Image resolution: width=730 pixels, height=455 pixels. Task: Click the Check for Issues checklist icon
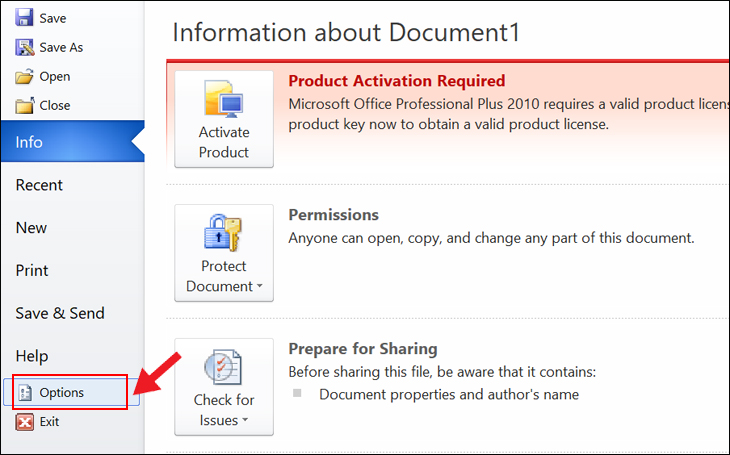(x=223, y=367)
